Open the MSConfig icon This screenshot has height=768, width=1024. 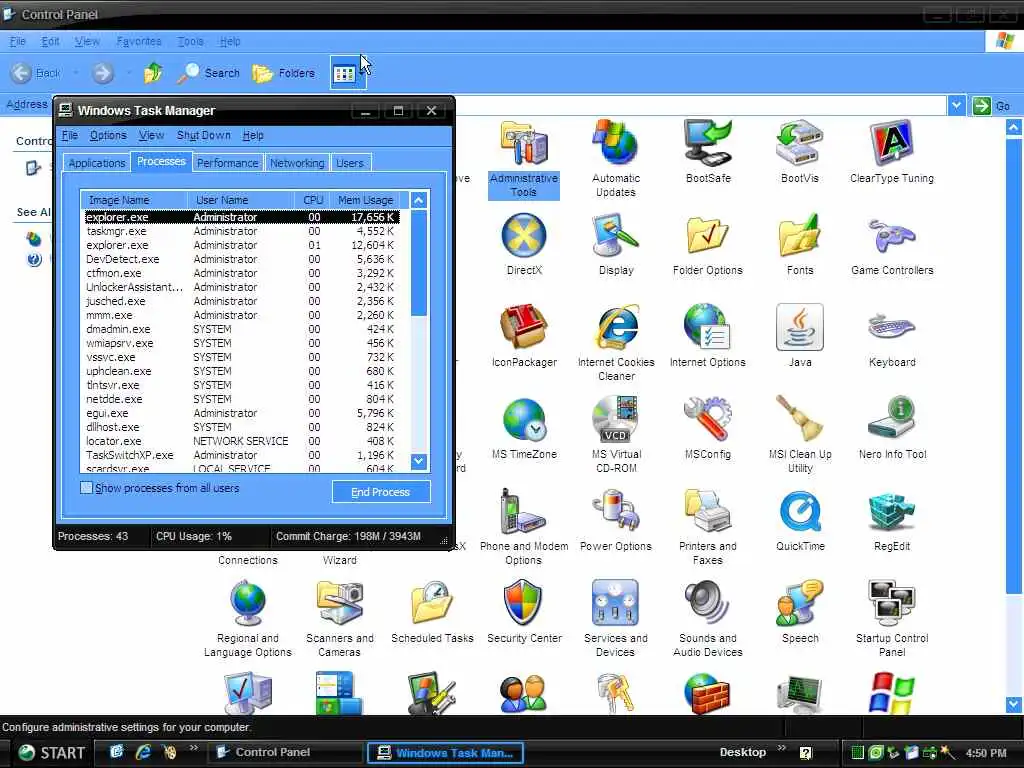(x=708, y=428)
